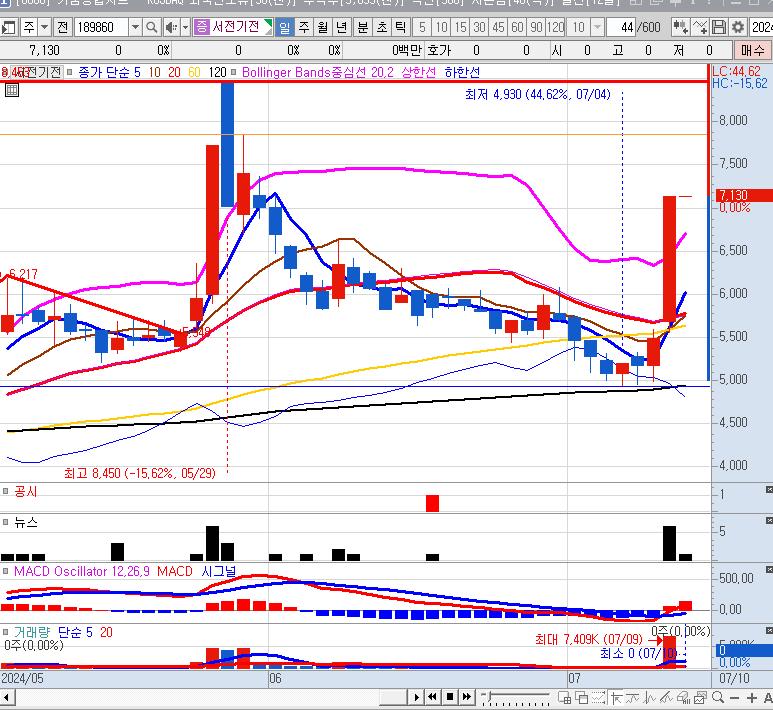
Task: Select the 주 weekly period tab
Action: [304, 27]
